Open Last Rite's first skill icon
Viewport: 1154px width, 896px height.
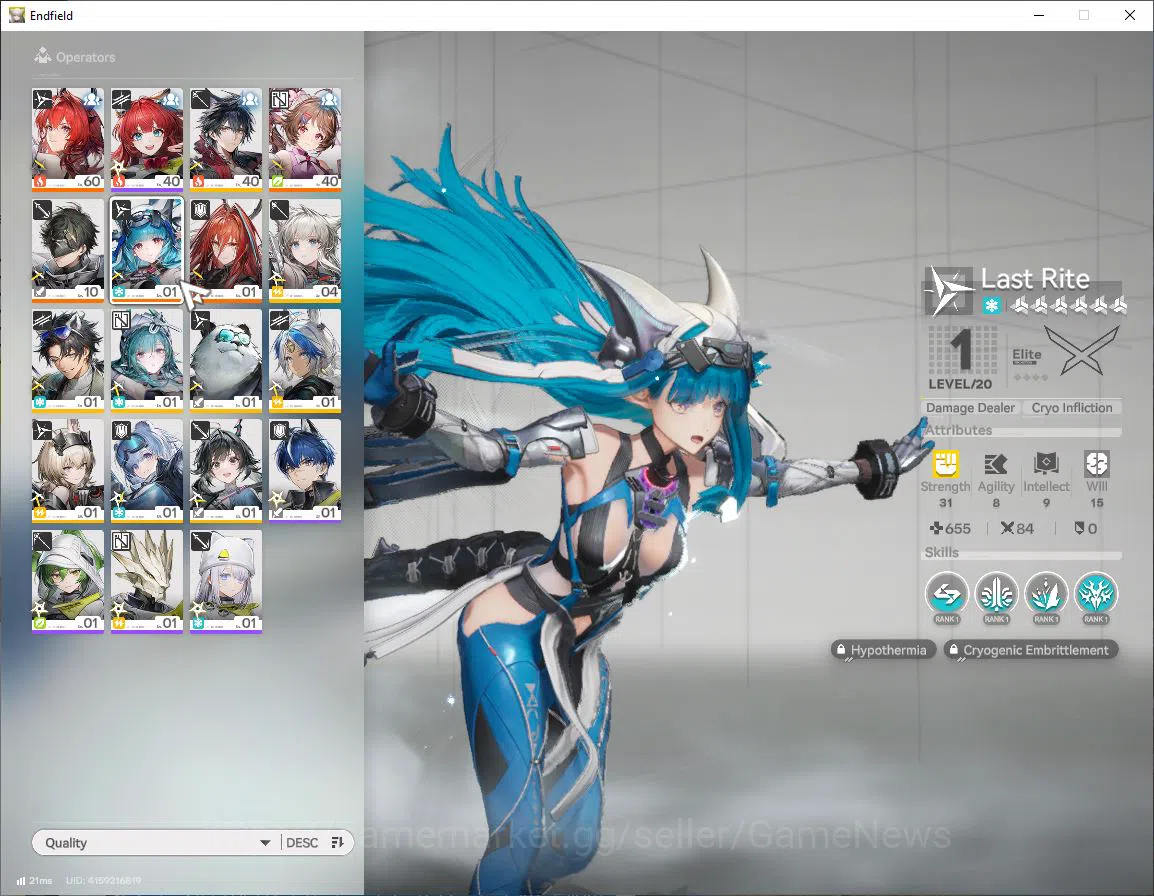(946, 593)
